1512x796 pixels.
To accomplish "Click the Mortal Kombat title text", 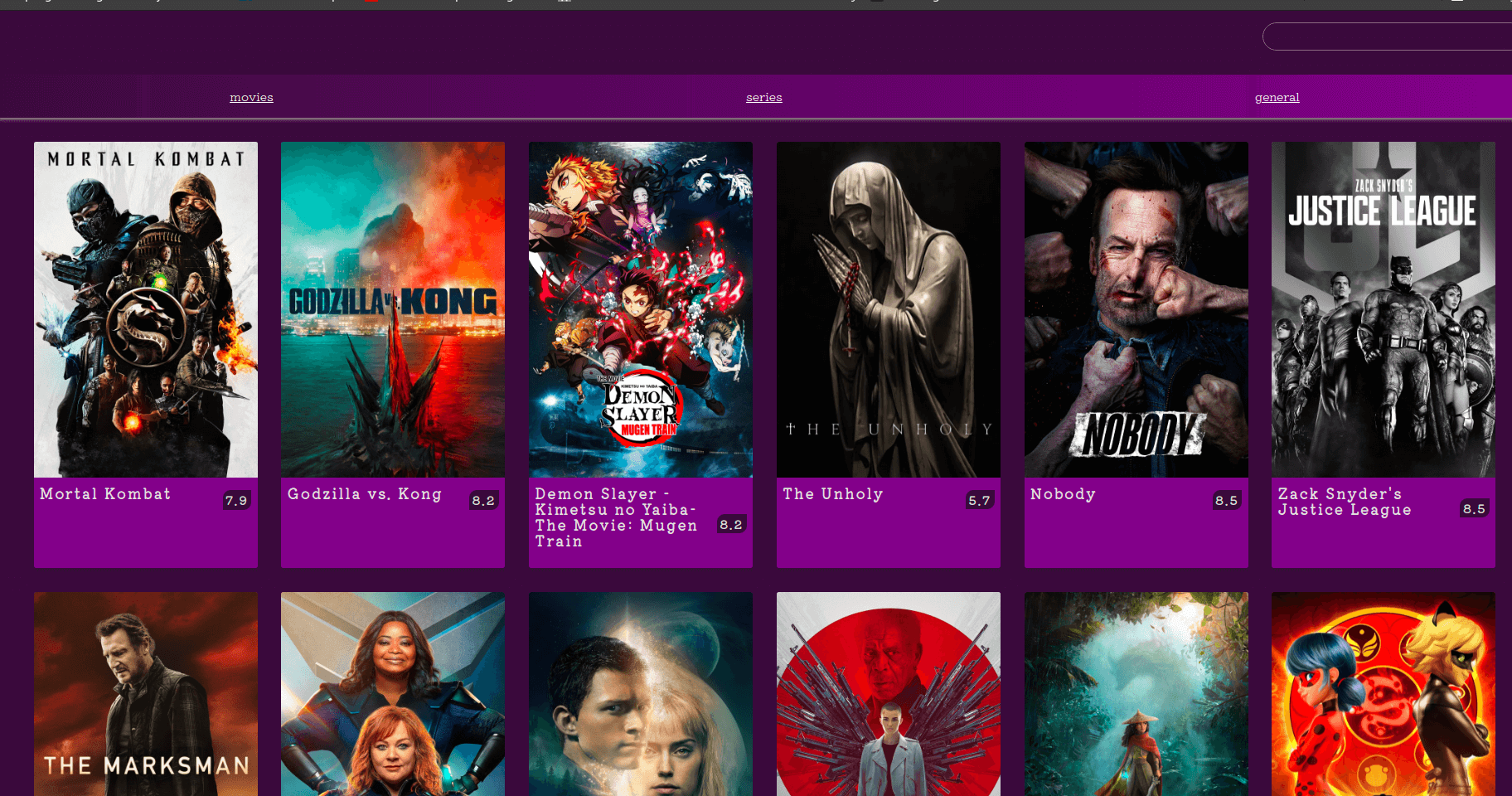I will tap(105, 494).
